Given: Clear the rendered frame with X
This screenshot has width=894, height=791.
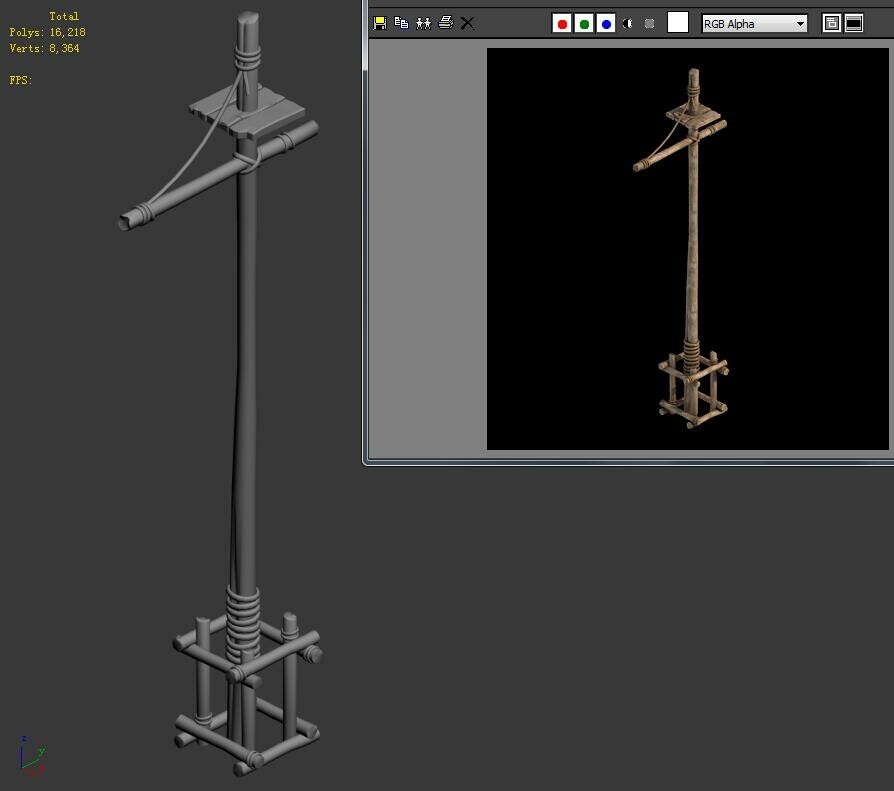Looking at the screenshot, I should pyautogui.click(x=467, y=23).
